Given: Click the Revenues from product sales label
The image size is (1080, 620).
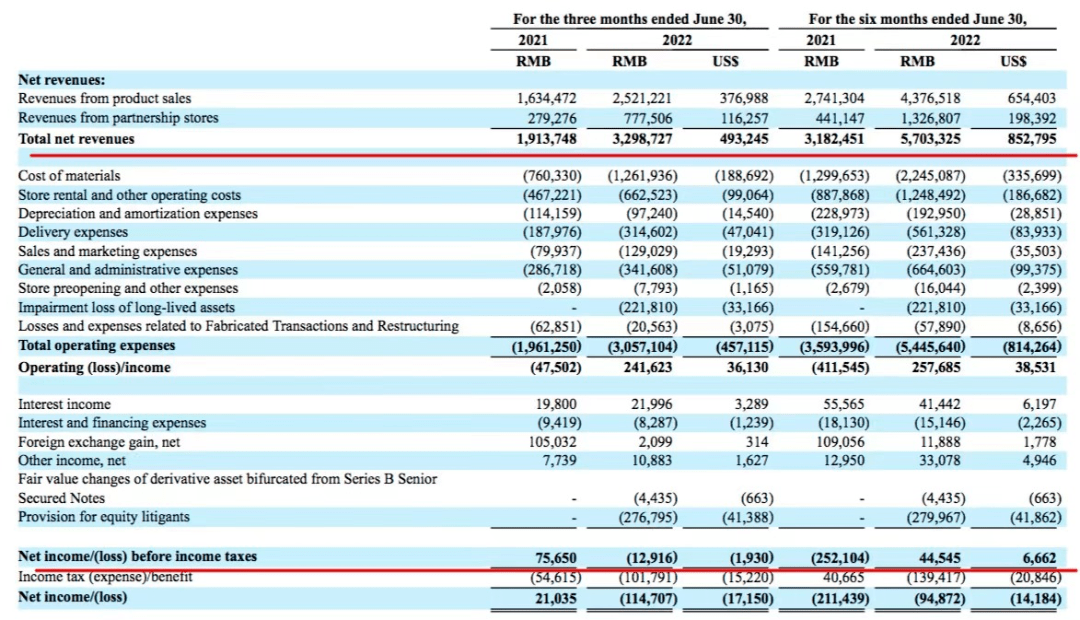Looking at the screenshot, I should 105,99.
